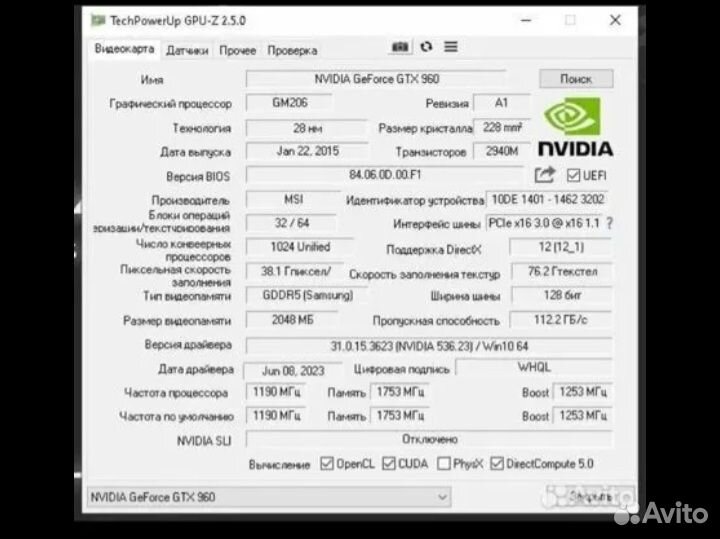Click the WHQL digital signature value

534,367
